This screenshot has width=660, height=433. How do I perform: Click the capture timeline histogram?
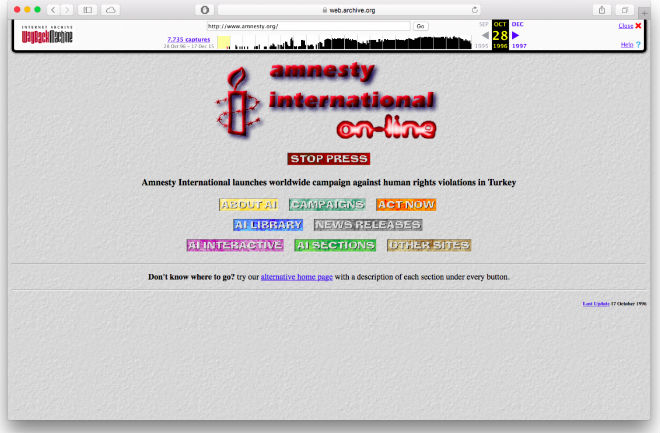click(x=344, y=42)
